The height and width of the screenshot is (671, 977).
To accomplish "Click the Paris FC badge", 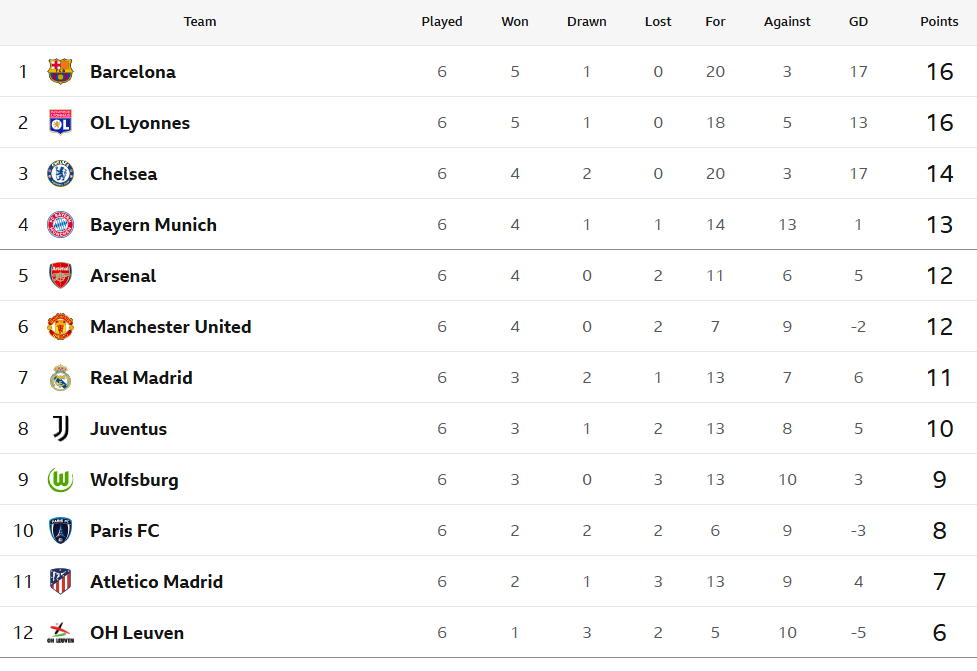I will [x=61, y=531].
